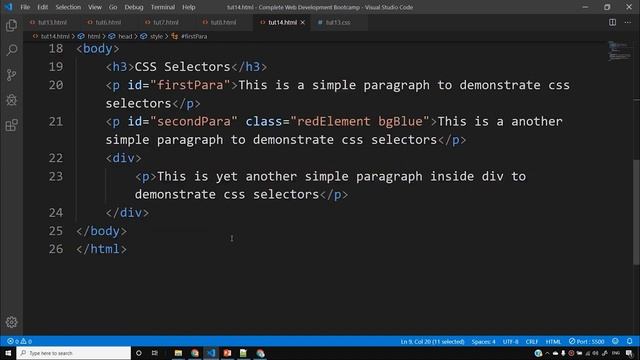Open Task View on the taskbar
Image resolution: width=640 pixels, height=360 pixels.
[155, 353]
